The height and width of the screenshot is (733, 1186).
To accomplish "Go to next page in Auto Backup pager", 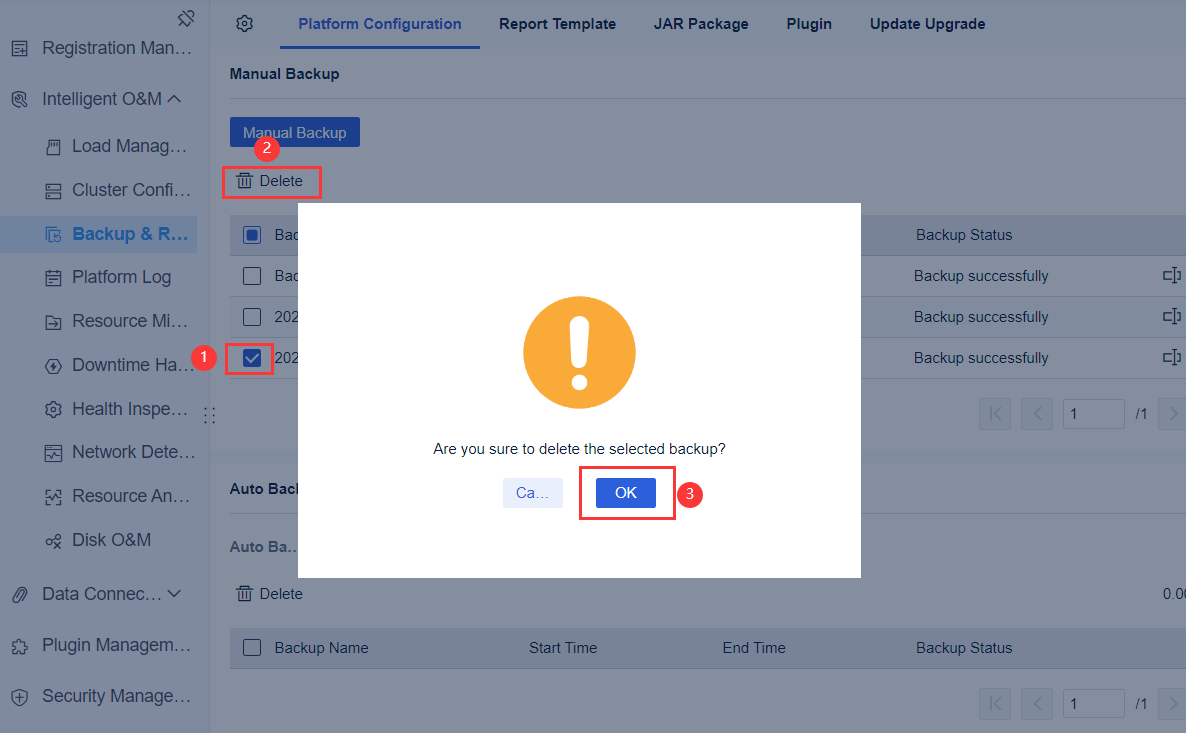I will tap(1174, 703).
